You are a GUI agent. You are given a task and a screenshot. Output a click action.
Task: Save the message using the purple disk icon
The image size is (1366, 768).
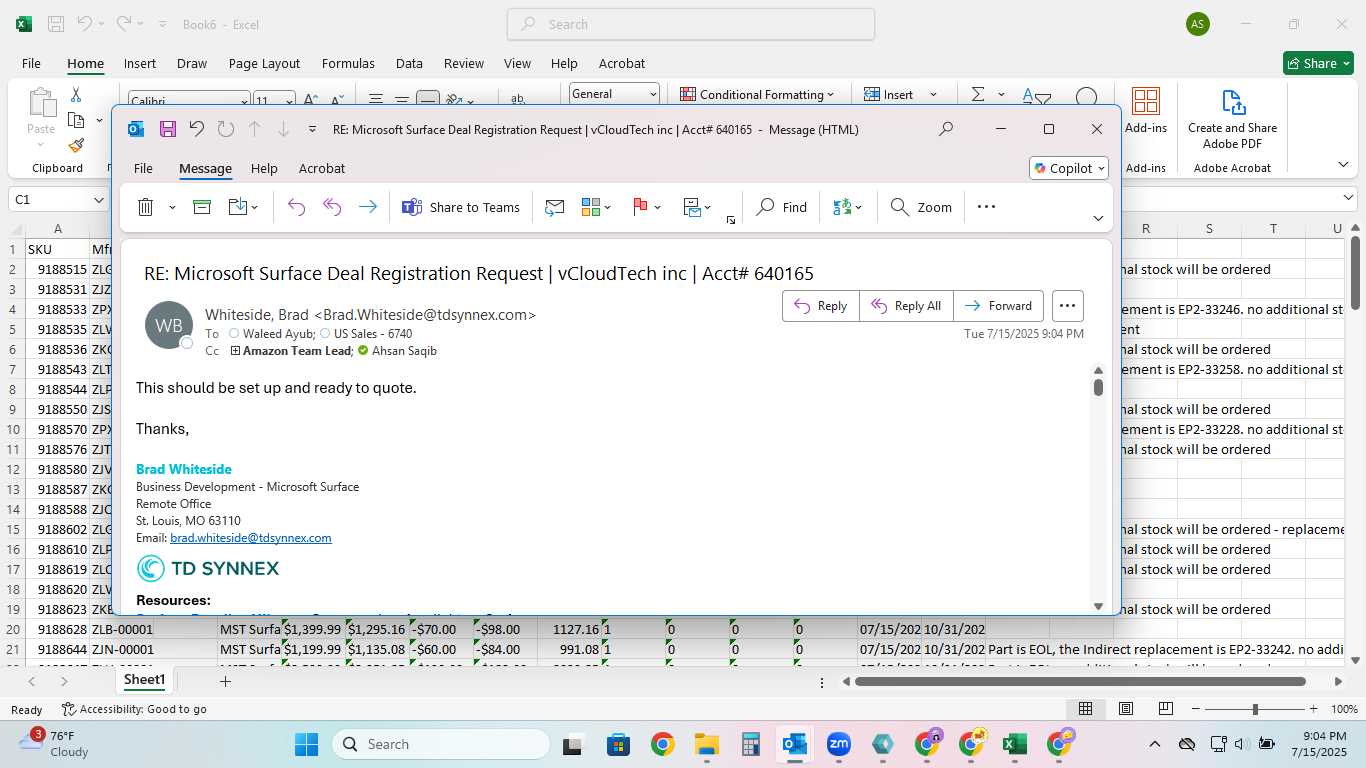click(x=168, y=129)
